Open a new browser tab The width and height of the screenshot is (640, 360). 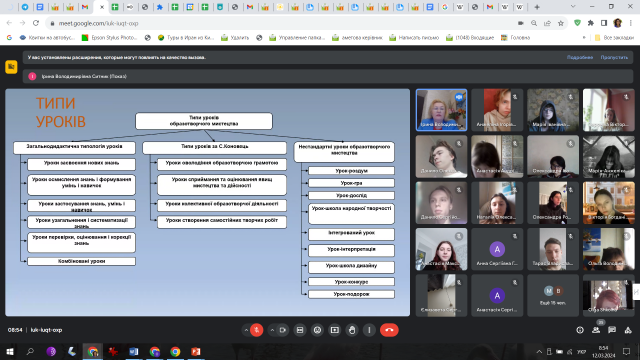[x=537, y=7]
